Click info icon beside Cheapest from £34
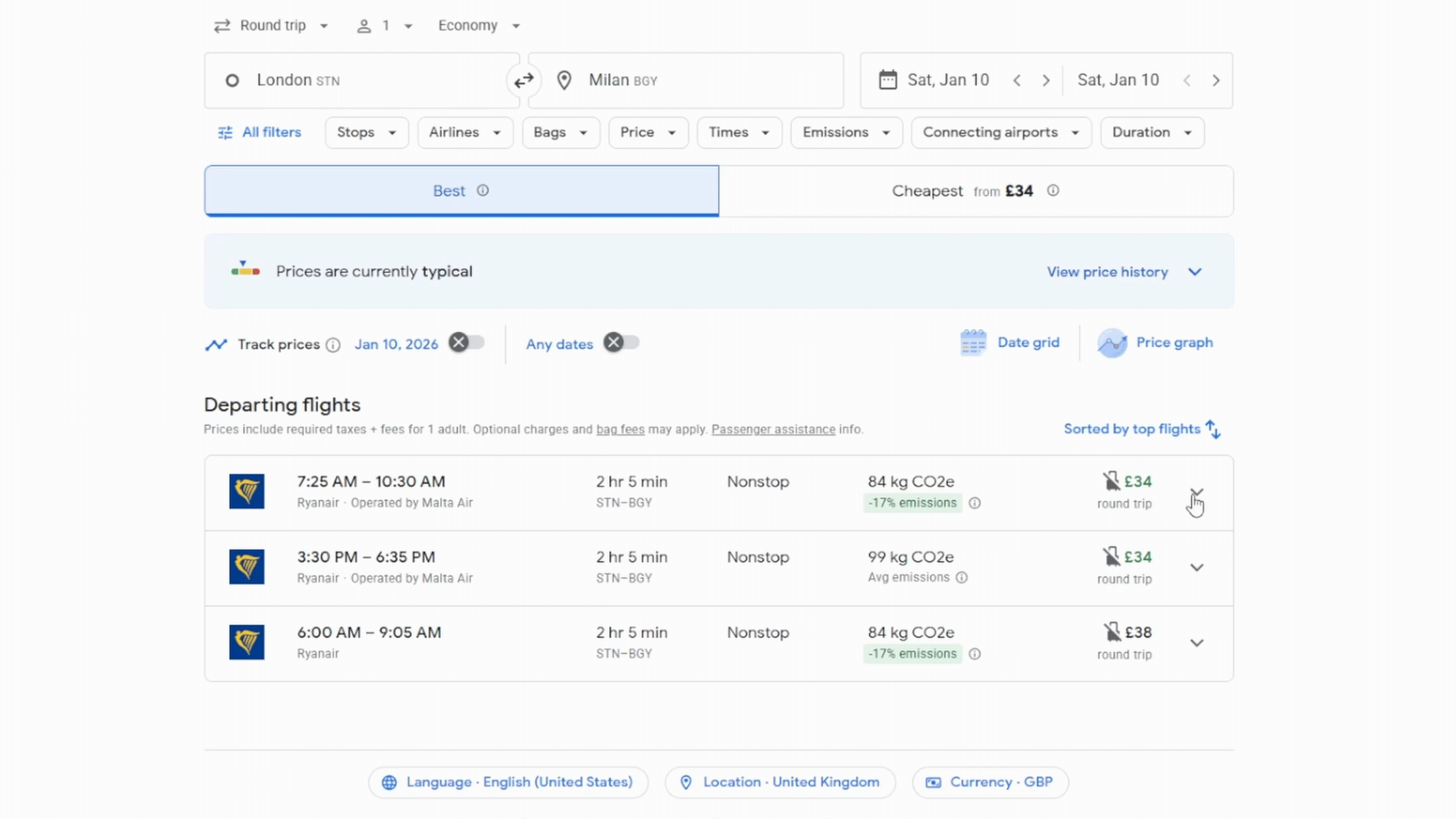The width and height of the screenshot is (1456, 819). [1053, 190]
